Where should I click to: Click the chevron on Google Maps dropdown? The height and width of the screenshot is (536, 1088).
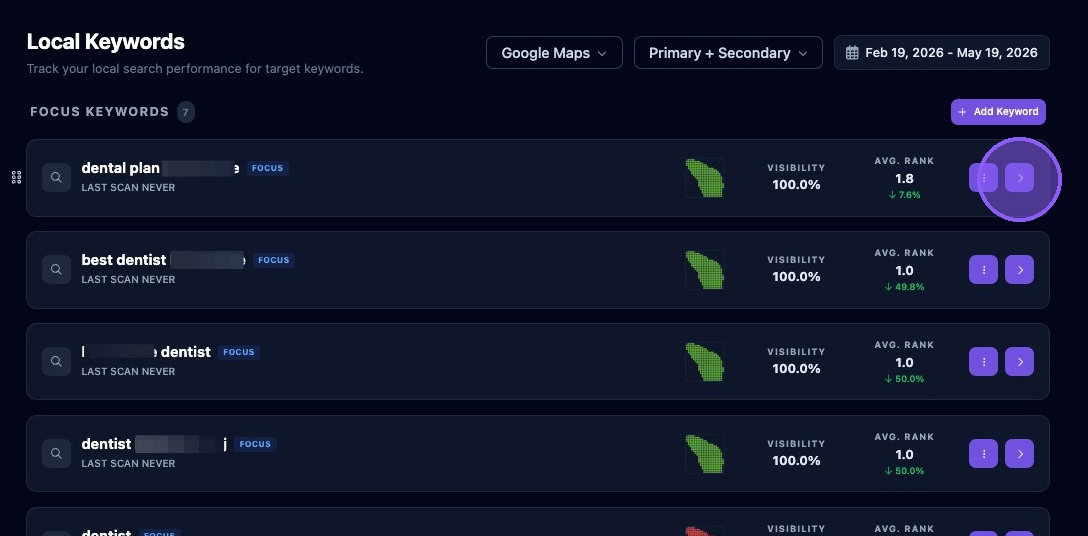[602, 53]
